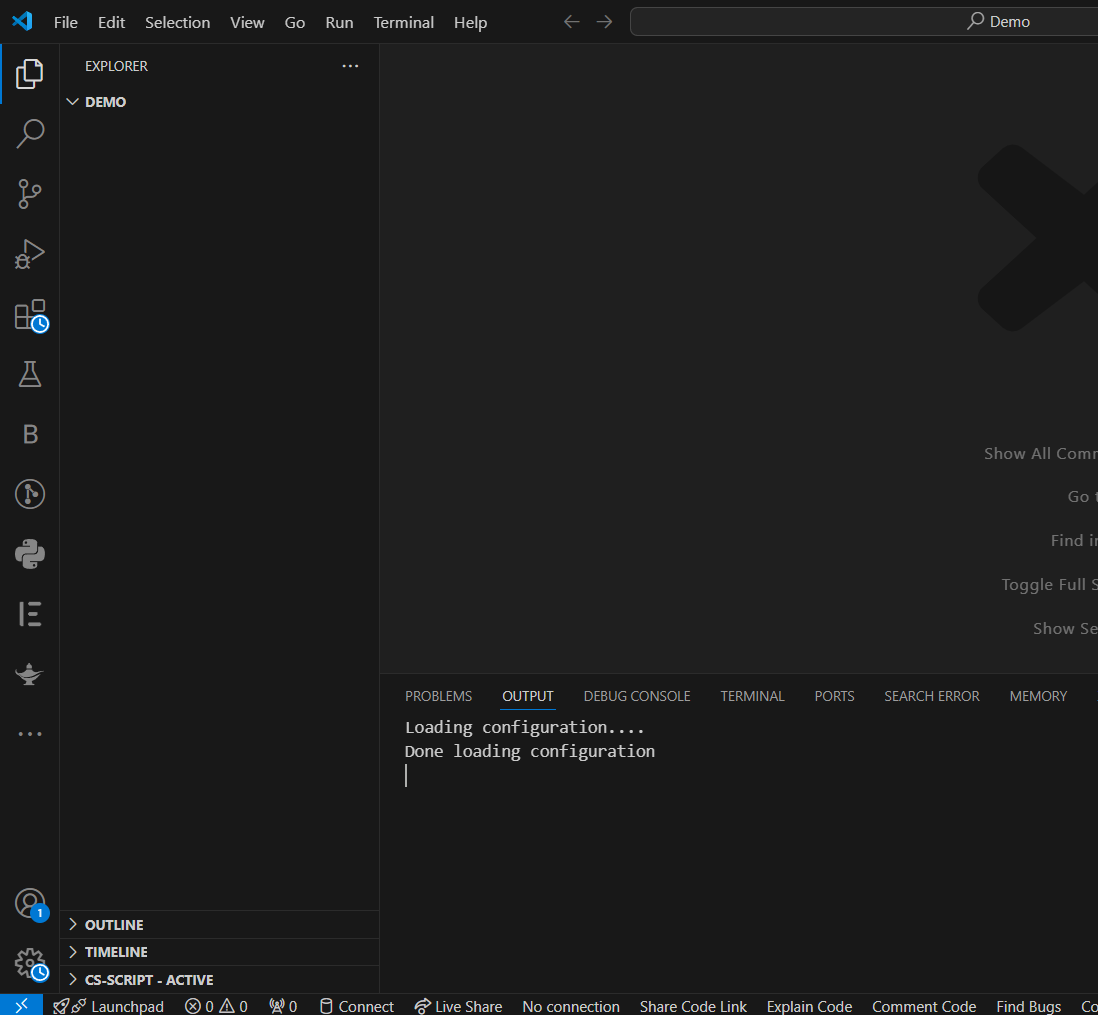Open the Run and Debug view
The width and height of the screenshot is (1098, 1015).
[29, 254]
